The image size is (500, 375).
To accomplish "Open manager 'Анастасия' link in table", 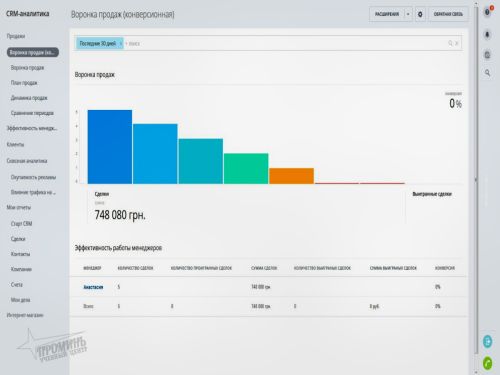I will (x=93, y=287).
